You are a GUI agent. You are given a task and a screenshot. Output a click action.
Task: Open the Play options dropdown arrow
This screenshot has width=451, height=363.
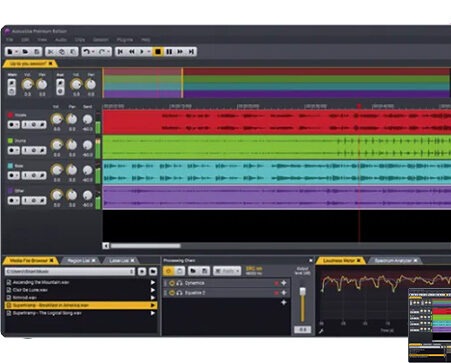[149, 52]
